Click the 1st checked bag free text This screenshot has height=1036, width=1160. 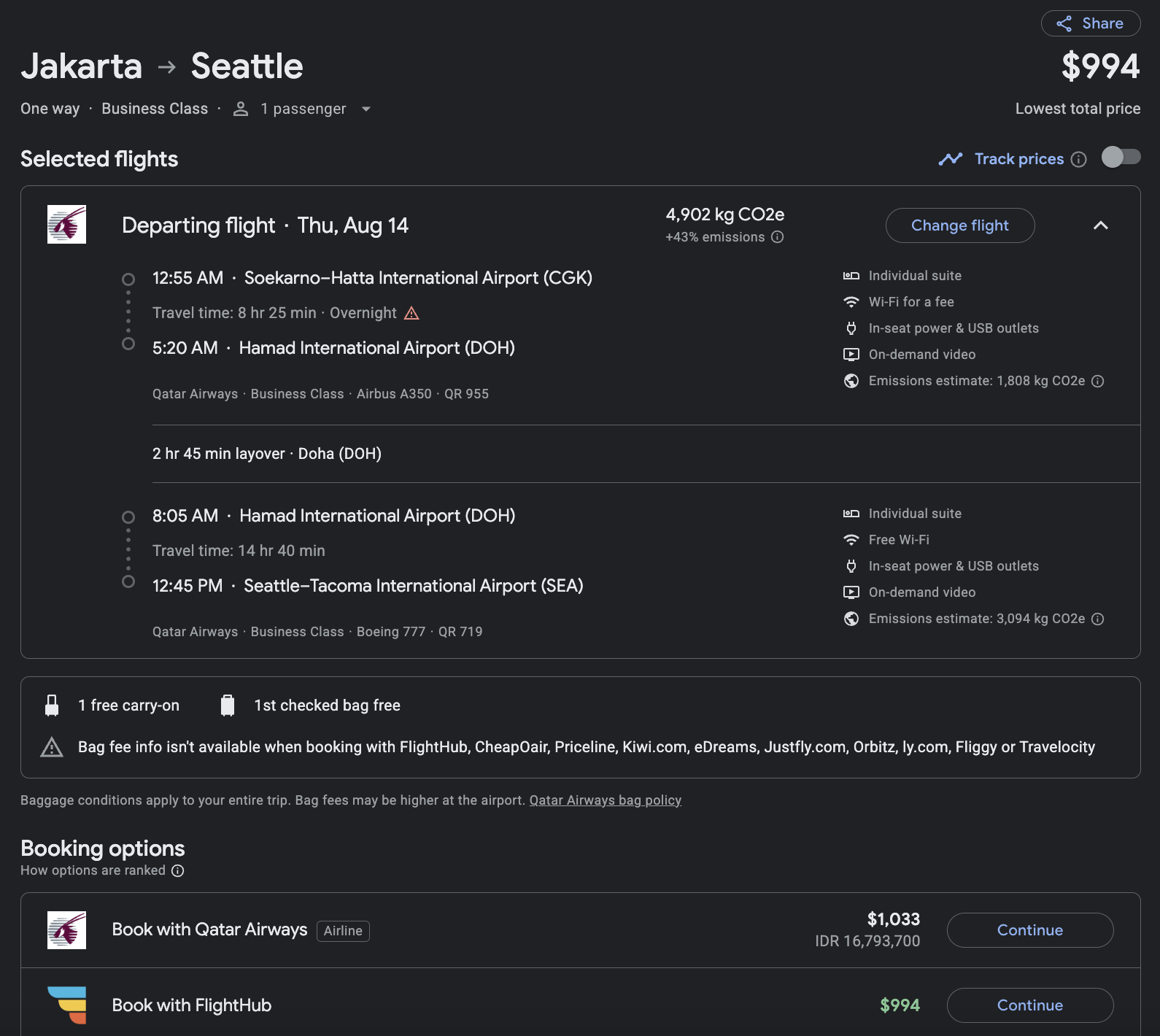click(x=327, y=706)
